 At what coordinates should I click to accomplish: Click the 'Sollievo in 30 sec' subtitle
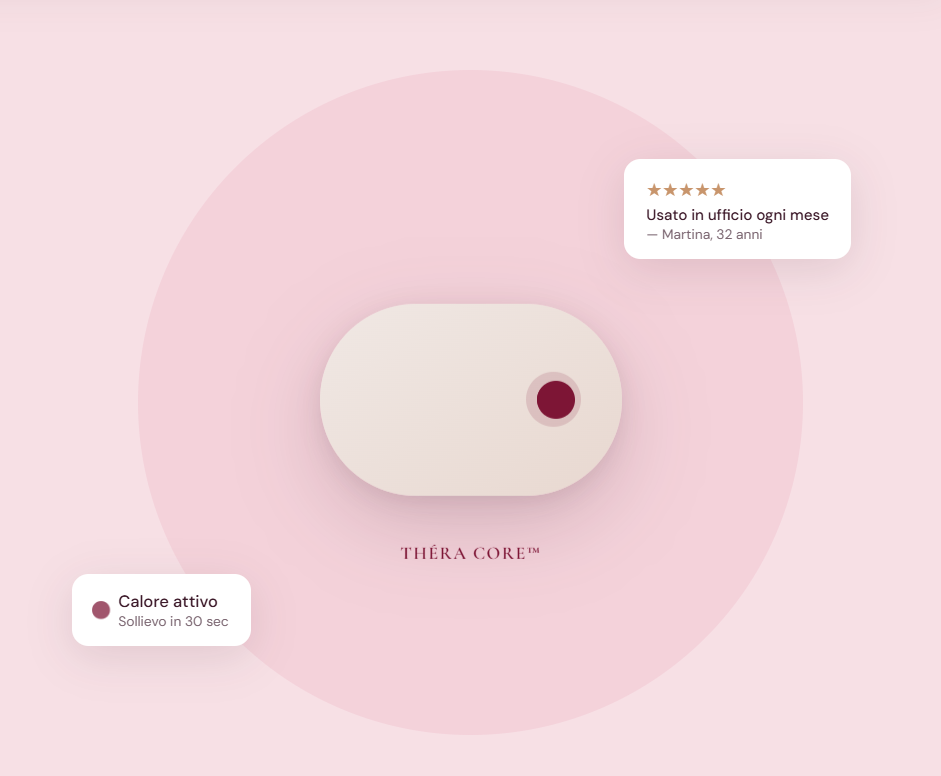coord(173,621)
